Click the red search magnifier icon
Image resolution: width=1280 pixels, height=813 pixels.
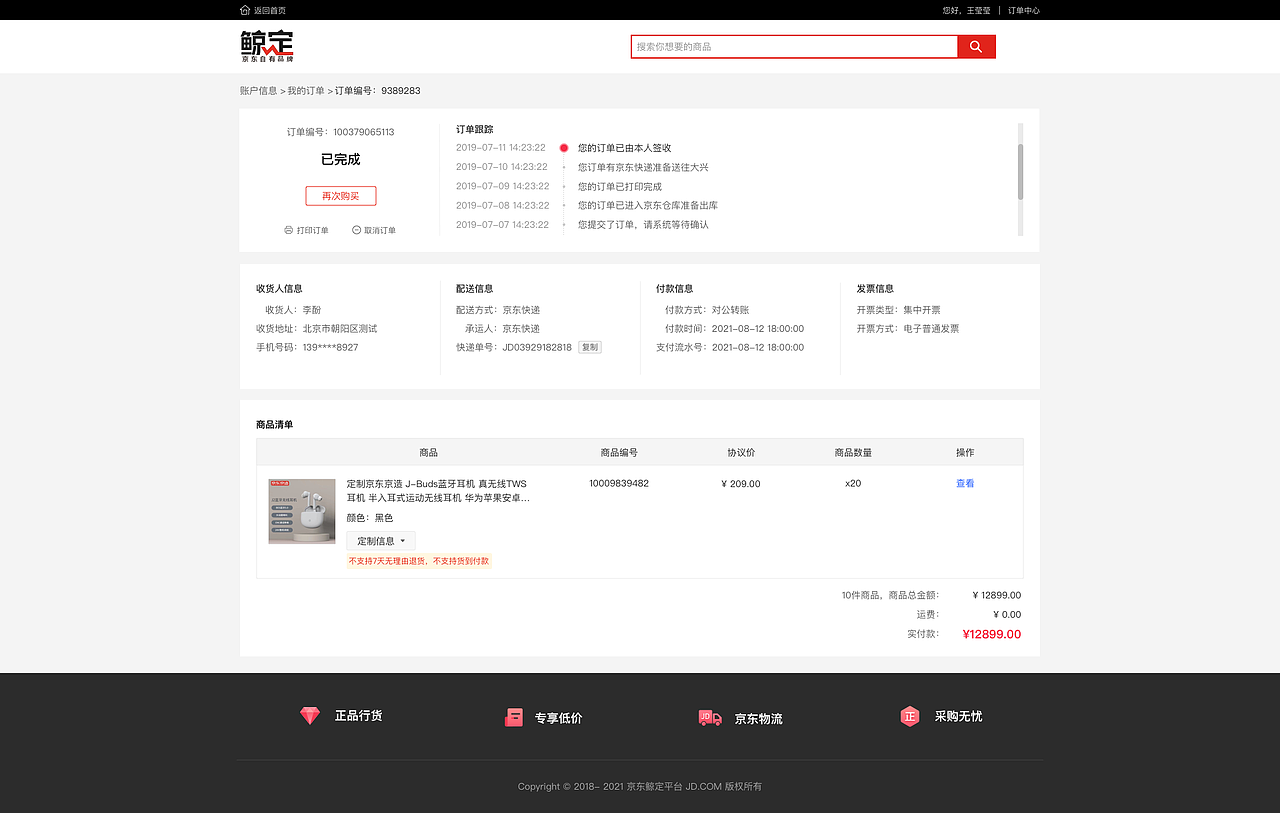click(975, 46)
